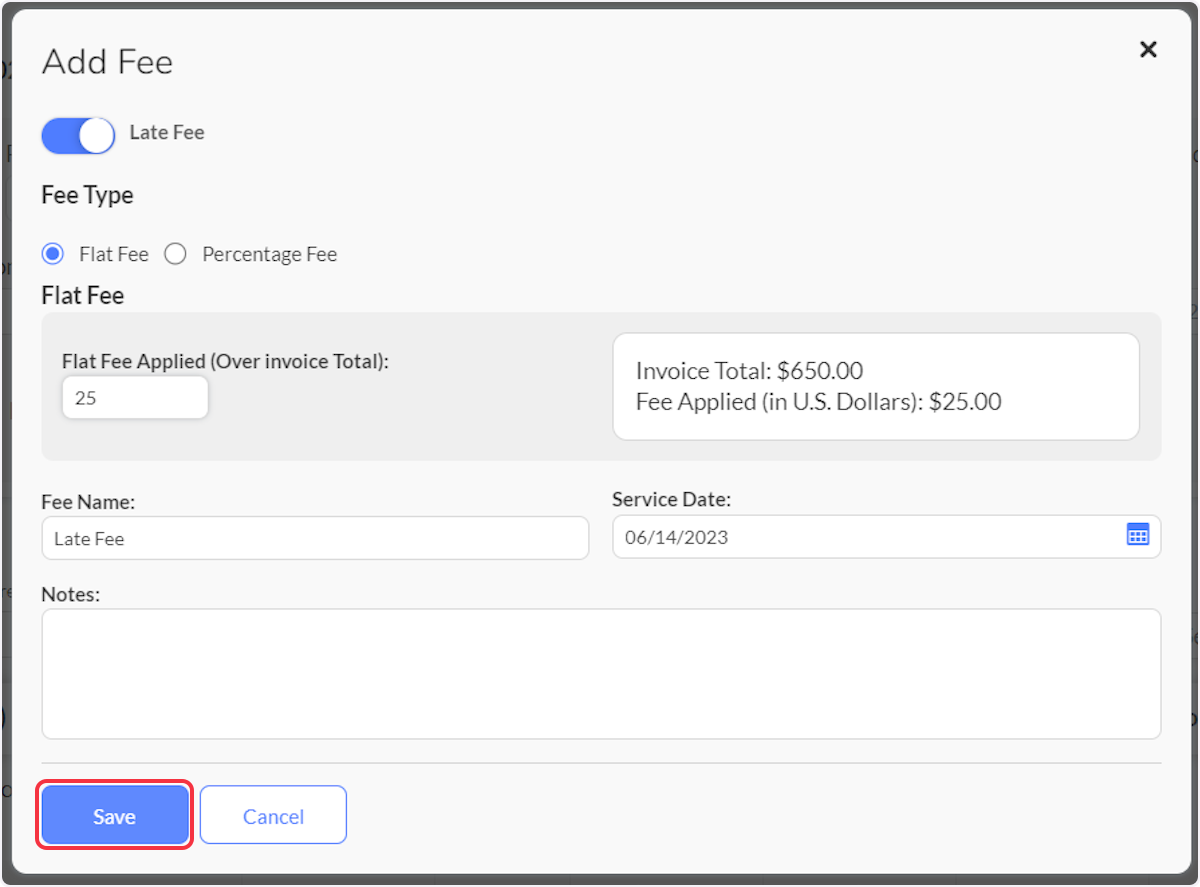
Task: Click the Fee Name: label
Action: (x=88, y=501)
